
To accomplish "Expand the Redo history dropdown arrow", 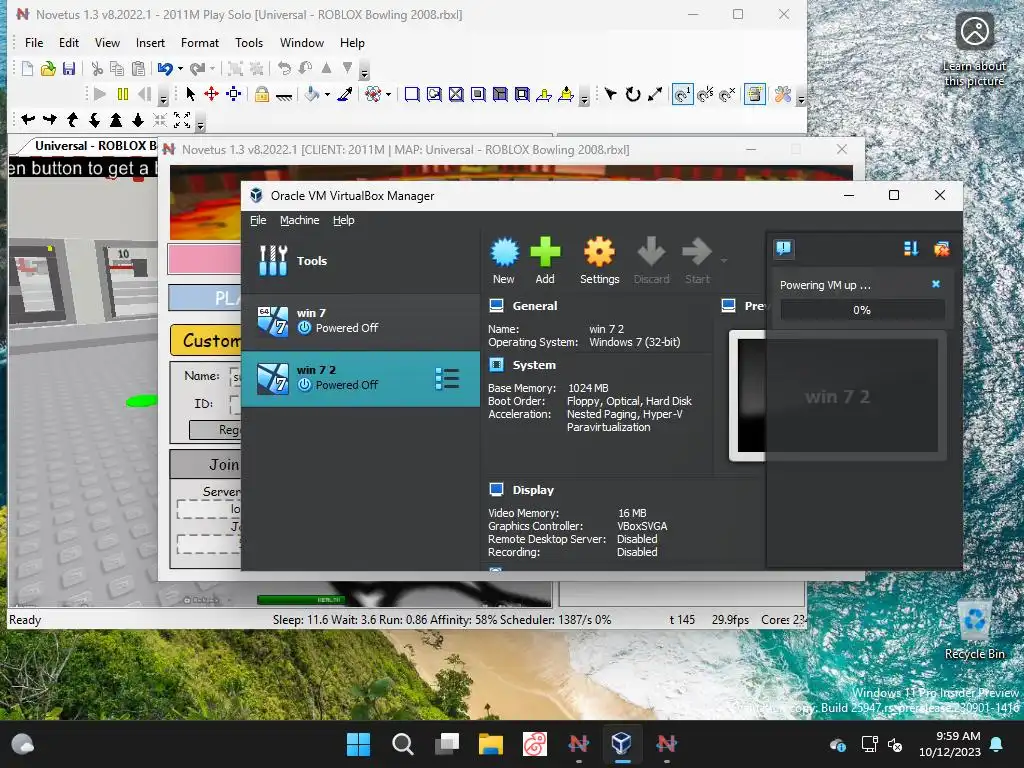I will click(x=212, y=69).
